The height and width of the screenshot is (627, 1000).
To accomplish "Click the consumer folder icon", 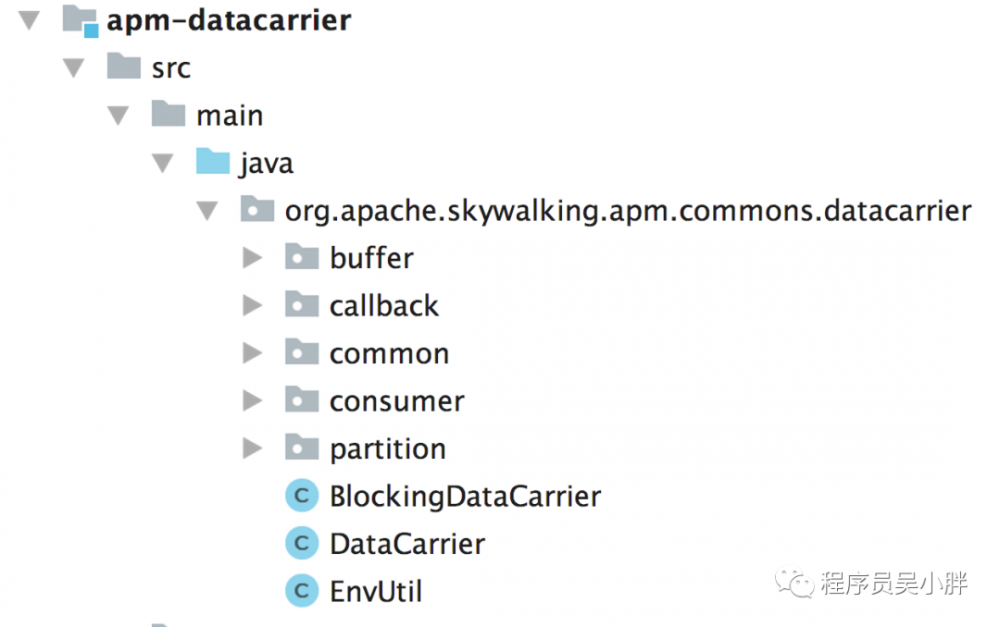I will tap(302, 400).
